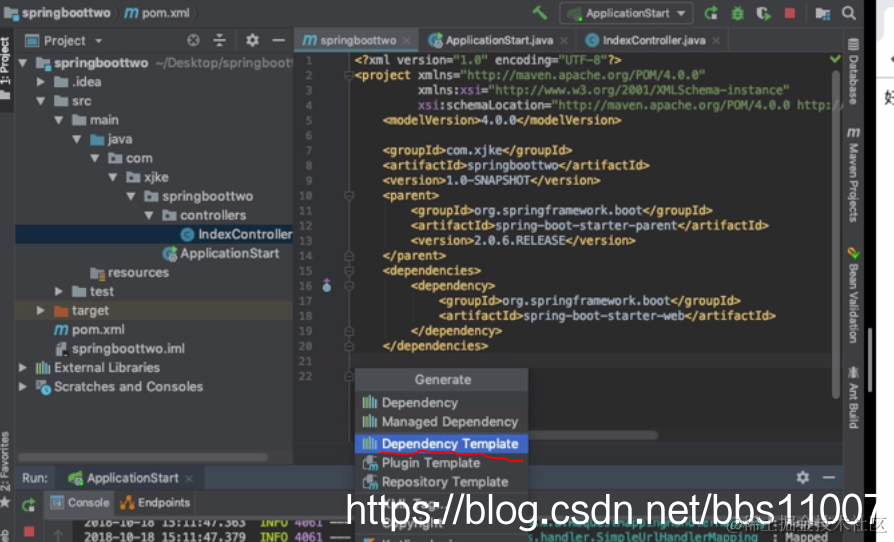Open the Bean Validation tool window

tap(853, 295)
